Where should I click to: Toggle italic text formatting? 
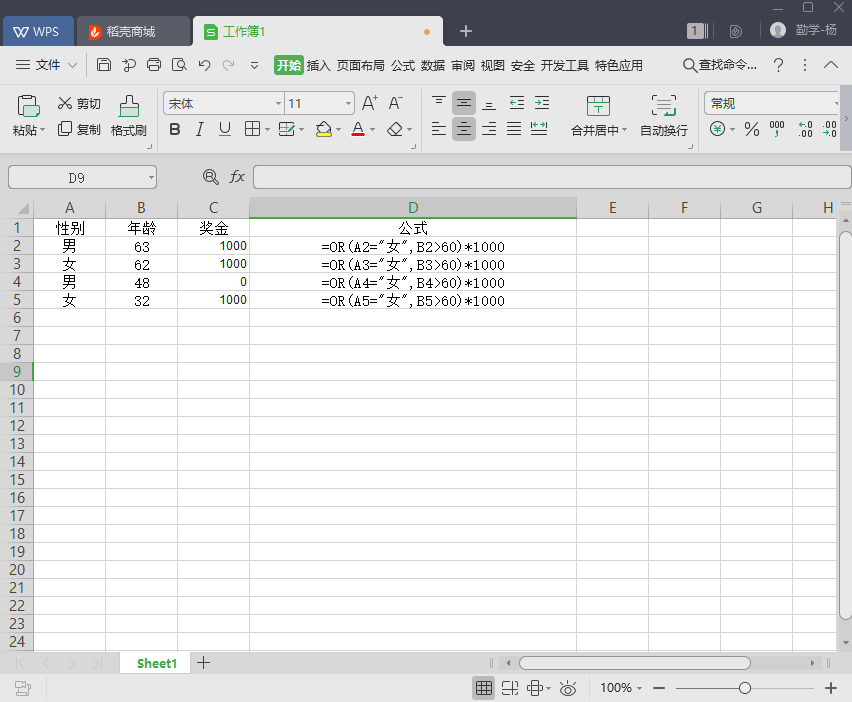coord(199,129)
